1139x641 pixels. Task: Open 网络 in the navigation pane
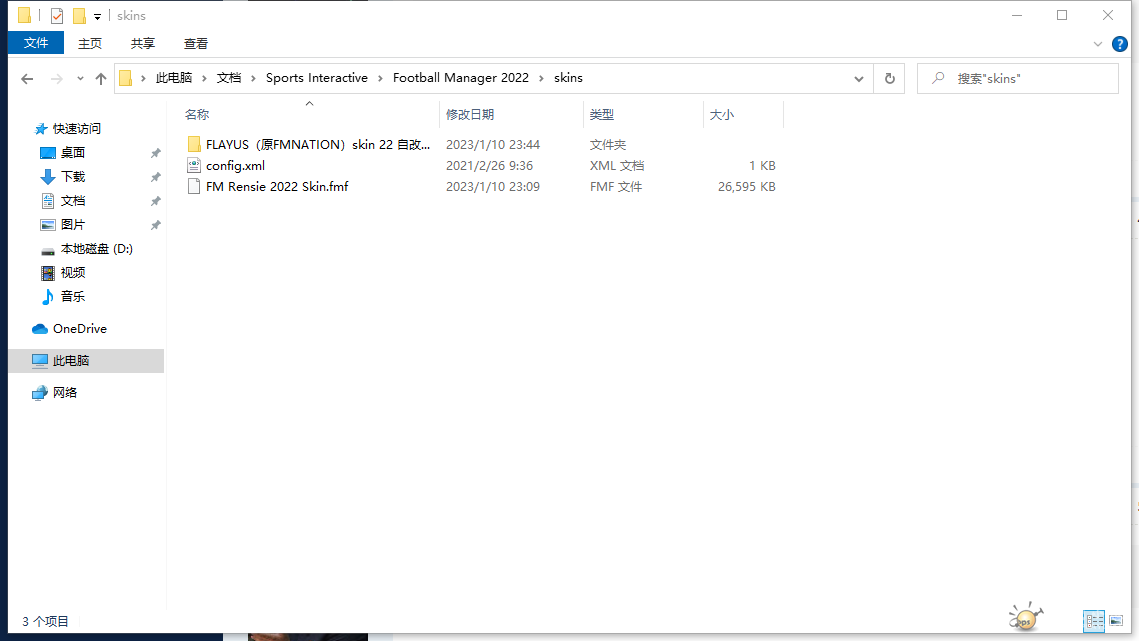coord(65,392)
